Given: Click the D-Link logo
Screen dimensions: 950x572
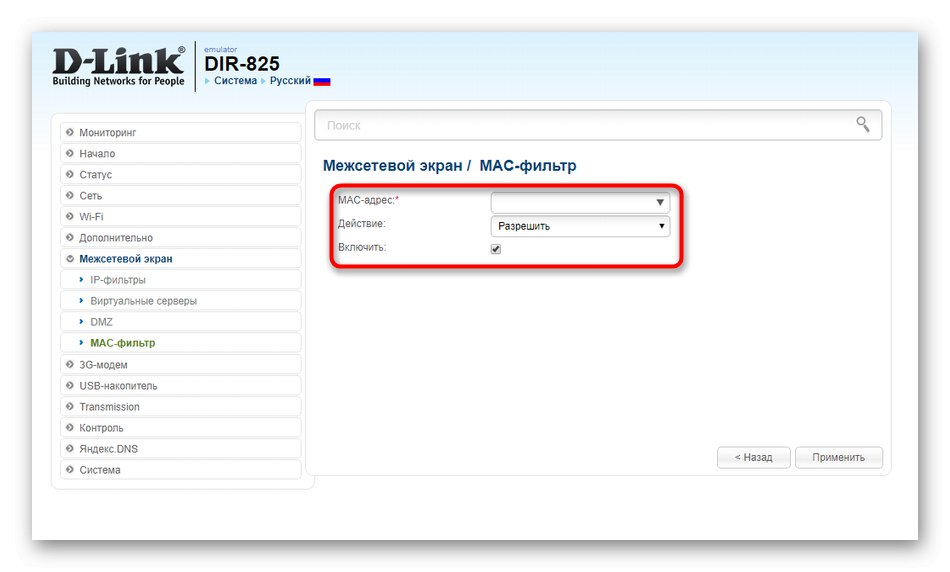Looking at the screenshot, I should pyautogui.click(x=118, y=66).
